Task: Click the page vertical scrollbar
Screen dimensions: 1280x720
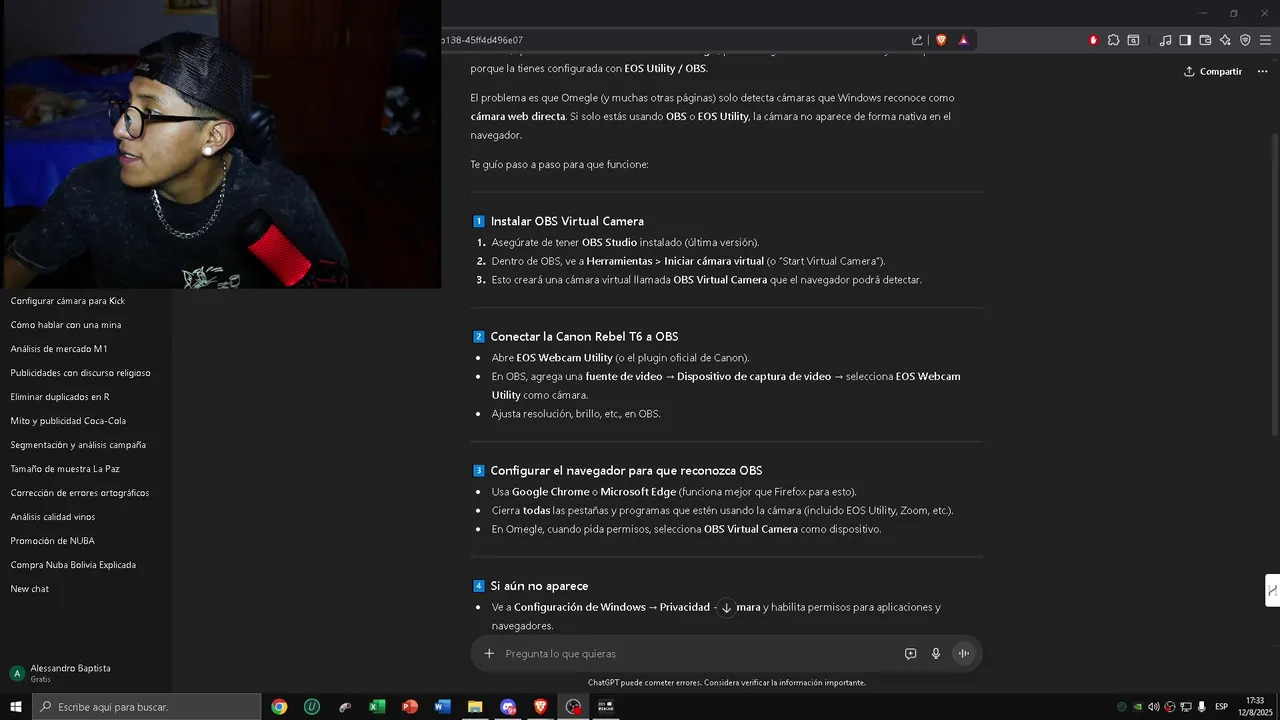Action: tap(1274, 284)
